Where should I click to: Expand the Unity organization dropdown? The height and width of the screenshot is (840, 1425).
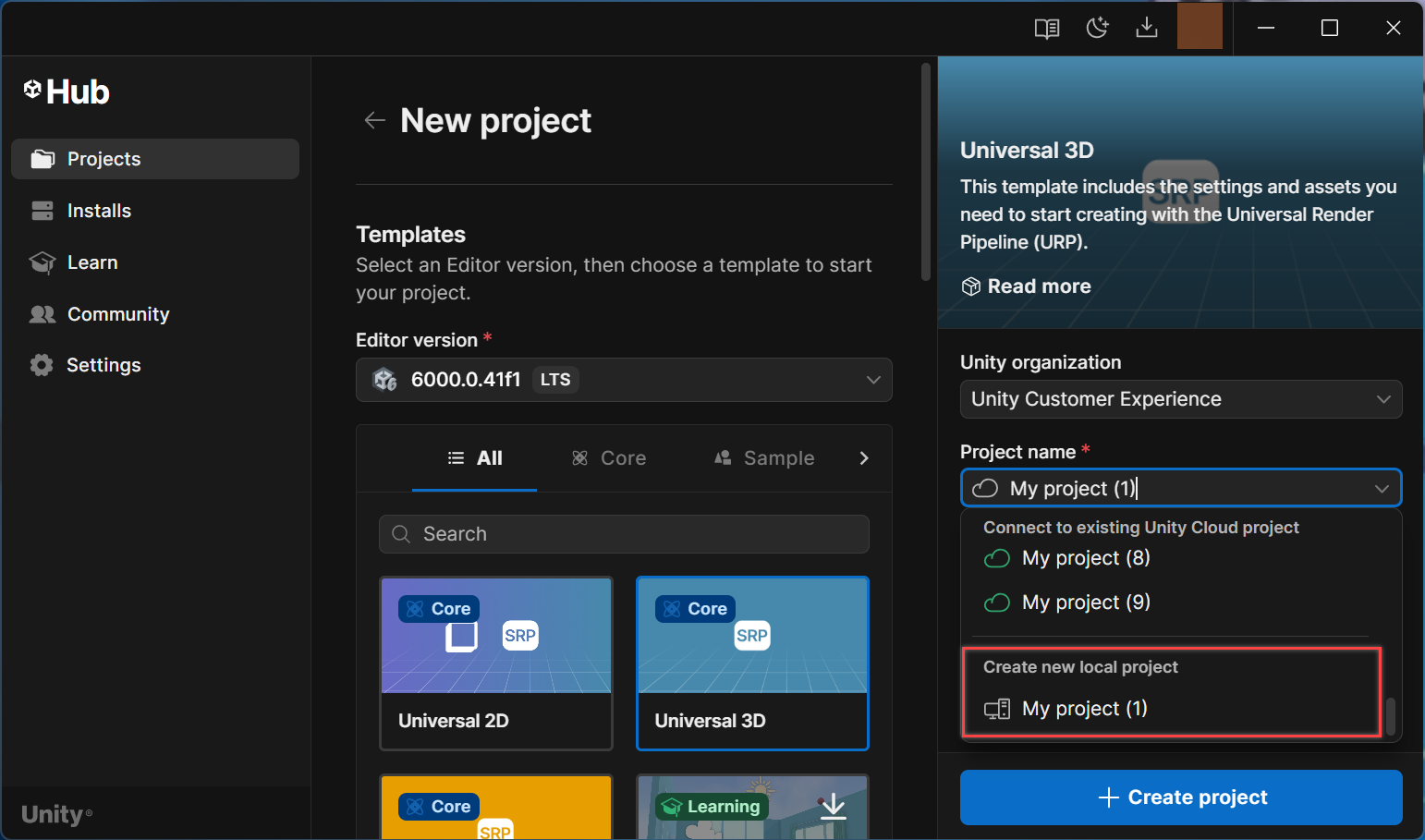1180,399
